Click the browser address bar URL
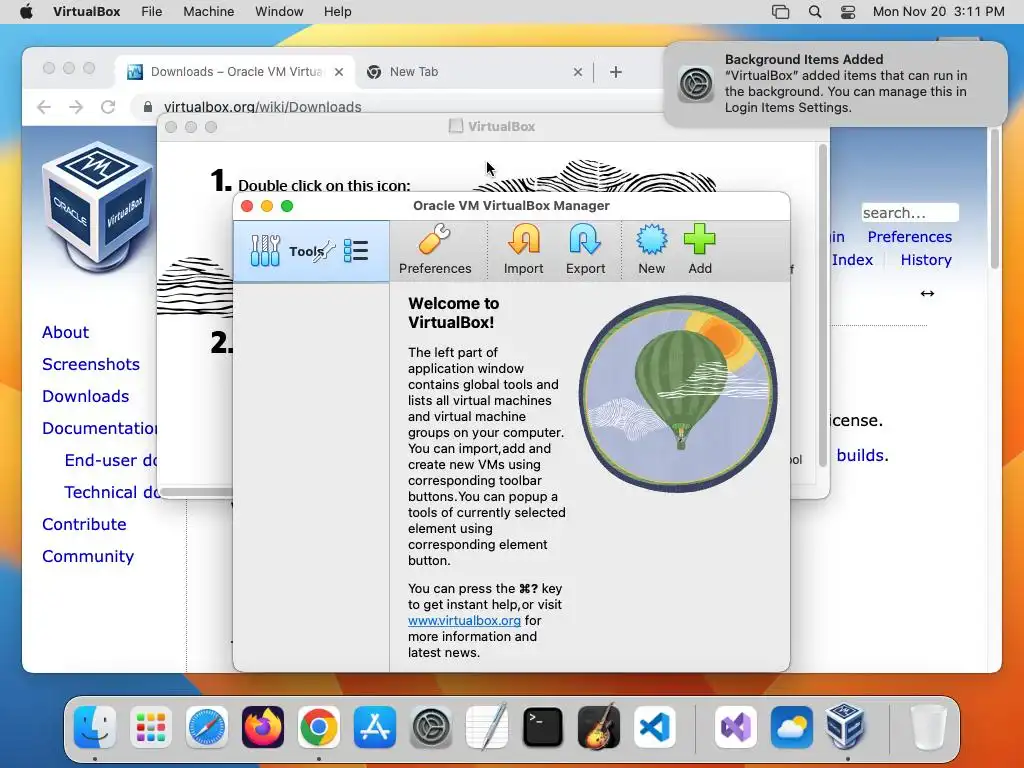Screen dimensions: 1024x768 tap(263, 106)
